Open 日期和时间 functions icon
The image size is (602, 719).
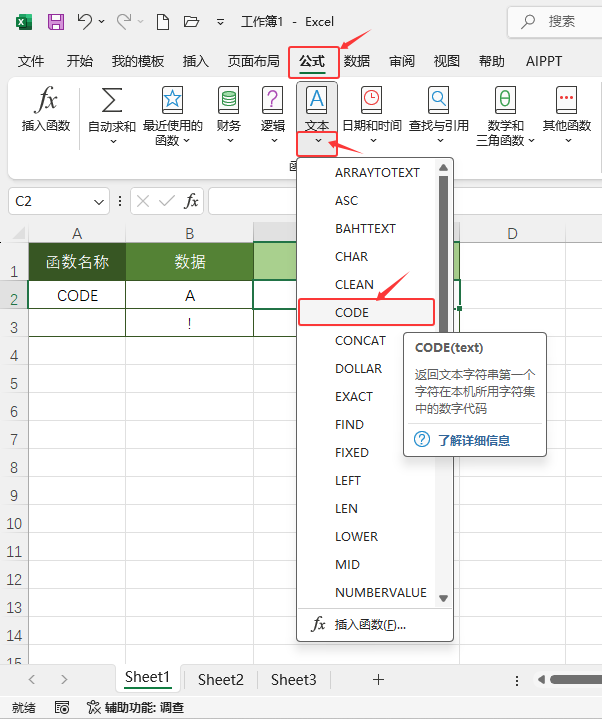371,100
